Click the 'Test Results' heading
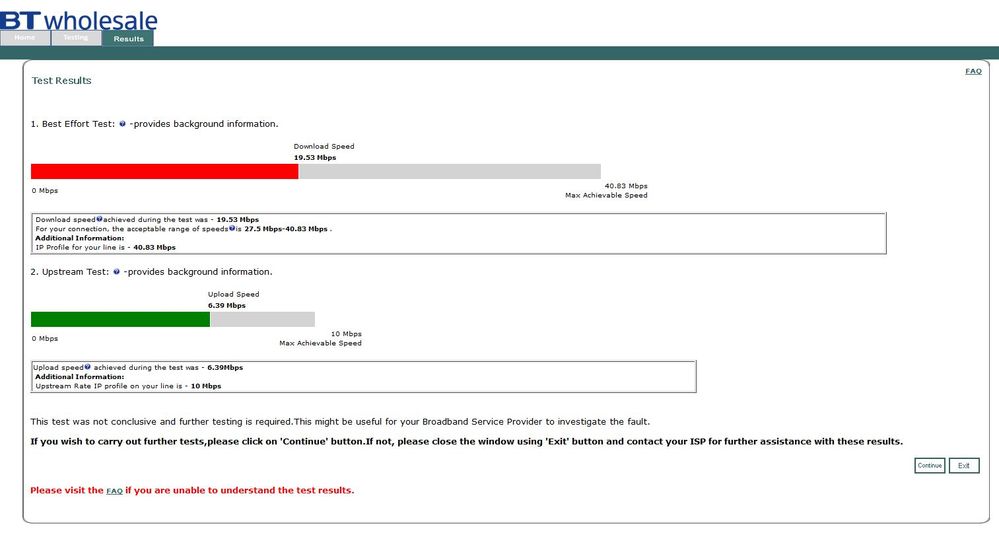This screenshot has height=533, width=999. tap(62, 81)
